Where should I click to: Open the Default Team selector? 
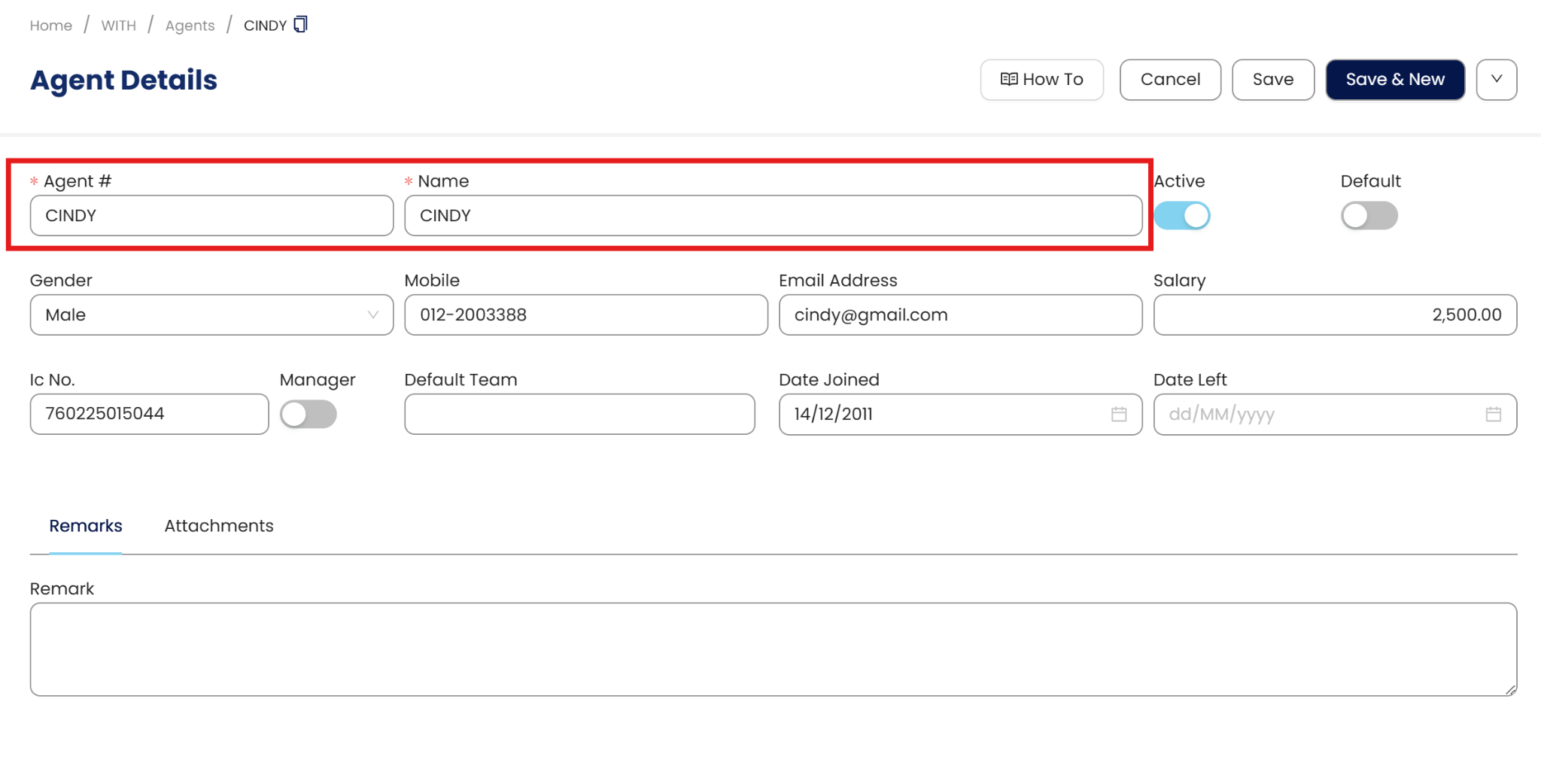tap(579, 415)
